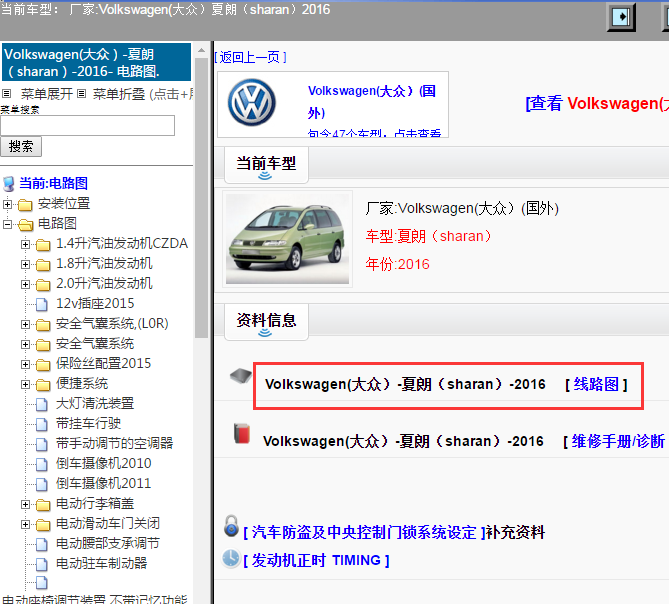Screen dimensions: 669x604
Task: Click folder icon of 1.8升汽油发动机
Action: tap(43, 264)
